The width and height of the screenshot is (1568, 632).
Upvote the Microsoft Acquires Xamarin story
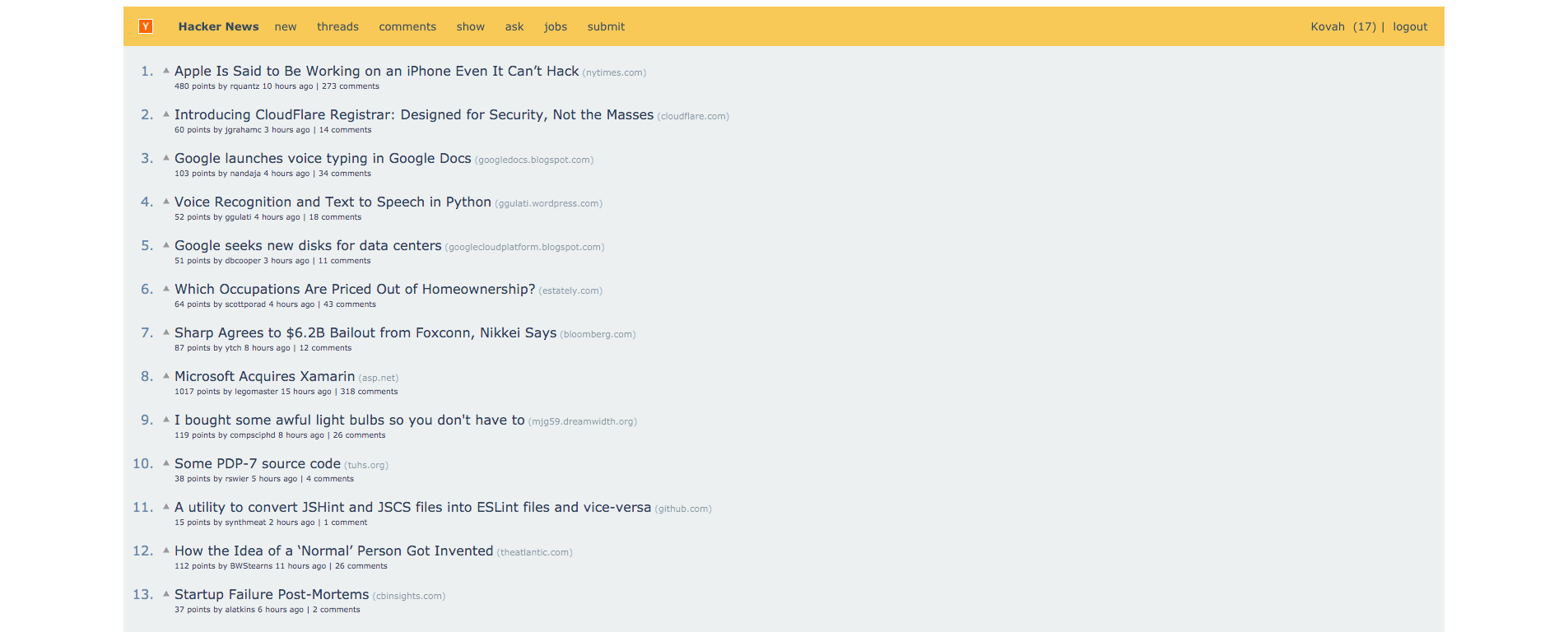click(x=166, y=376)
